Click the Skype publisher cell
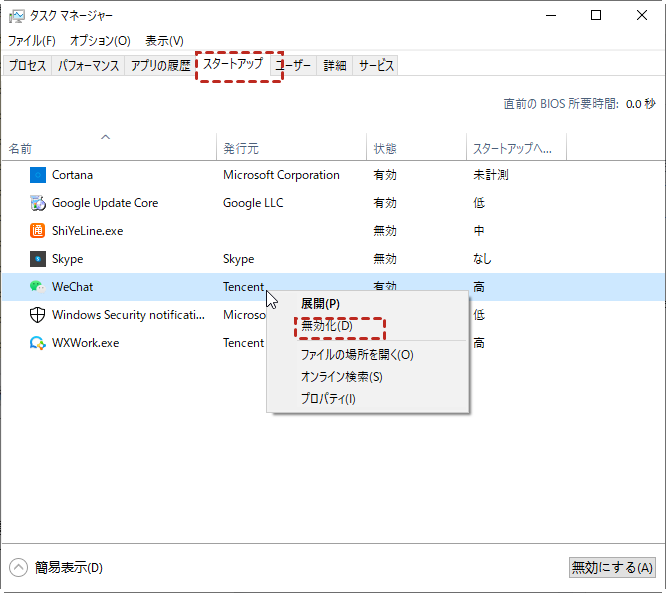The height and width of the screenshot is (593, 666). pos(239,259)
